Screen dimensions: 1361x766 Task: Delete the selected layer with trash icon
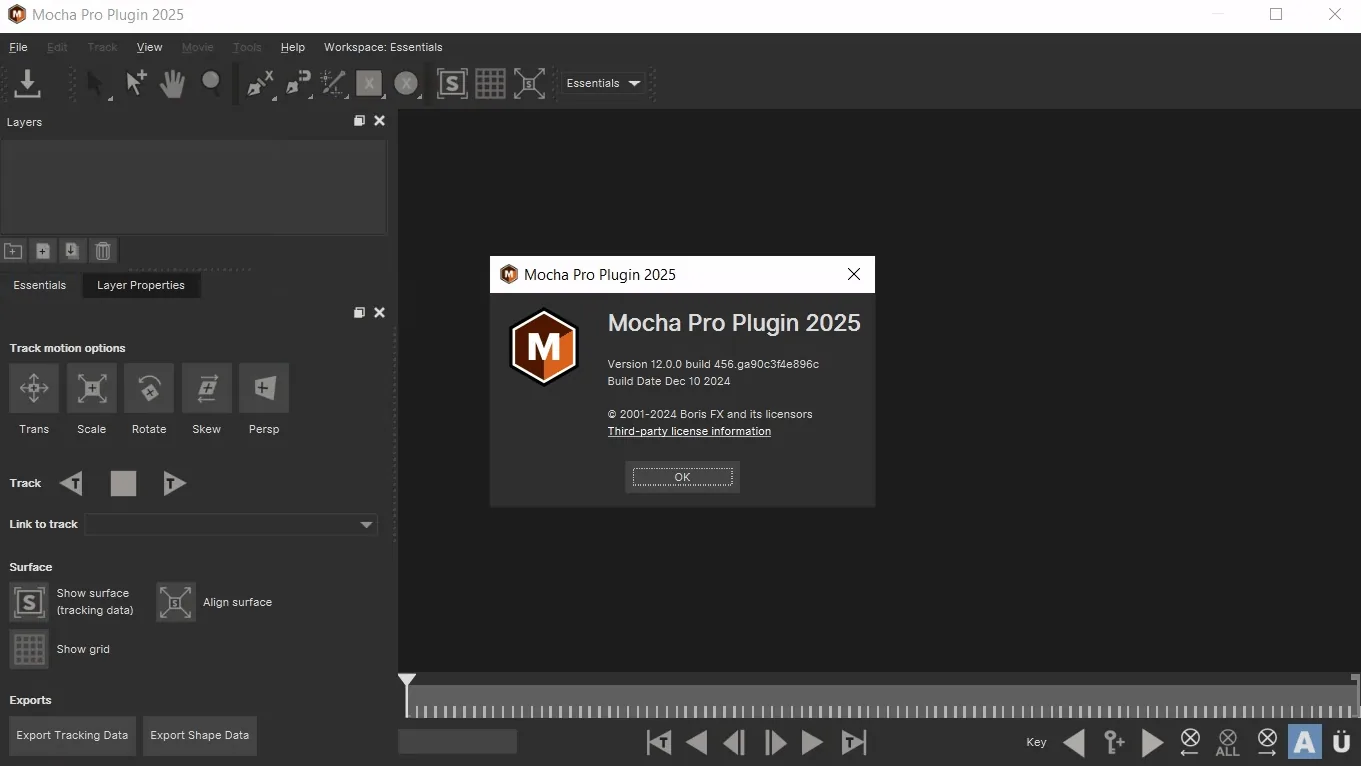tap(103, 251)
